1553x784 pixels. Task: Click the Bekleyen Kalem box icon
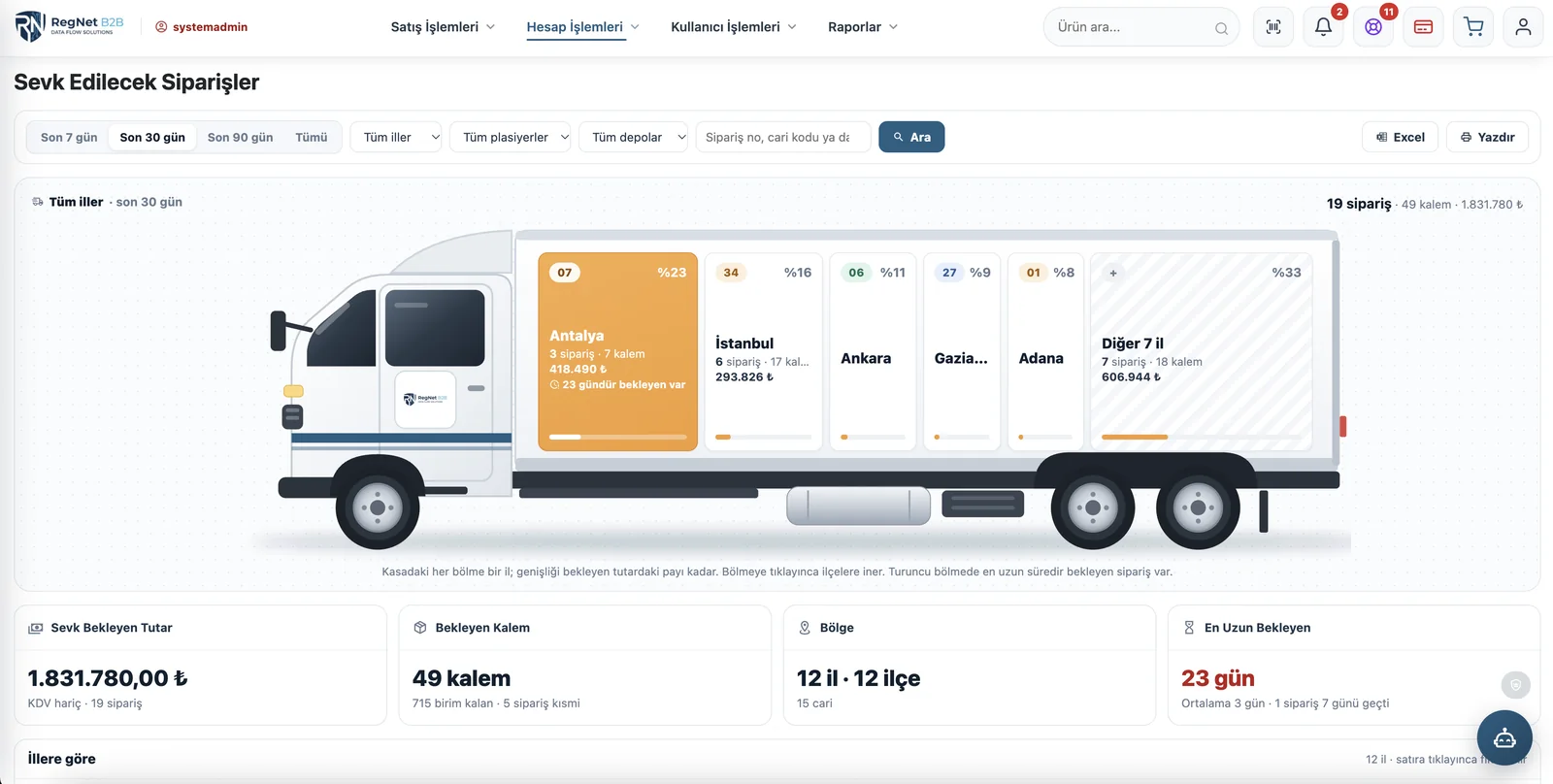coord(420,628)
